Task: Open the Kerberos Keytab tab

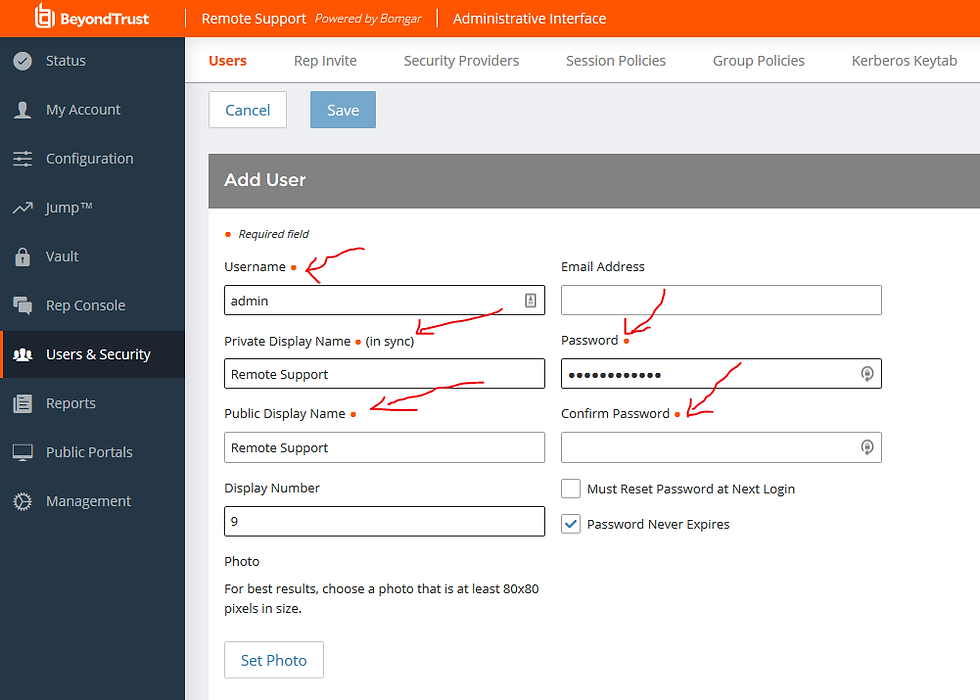Action: click(x=904, y=61)
